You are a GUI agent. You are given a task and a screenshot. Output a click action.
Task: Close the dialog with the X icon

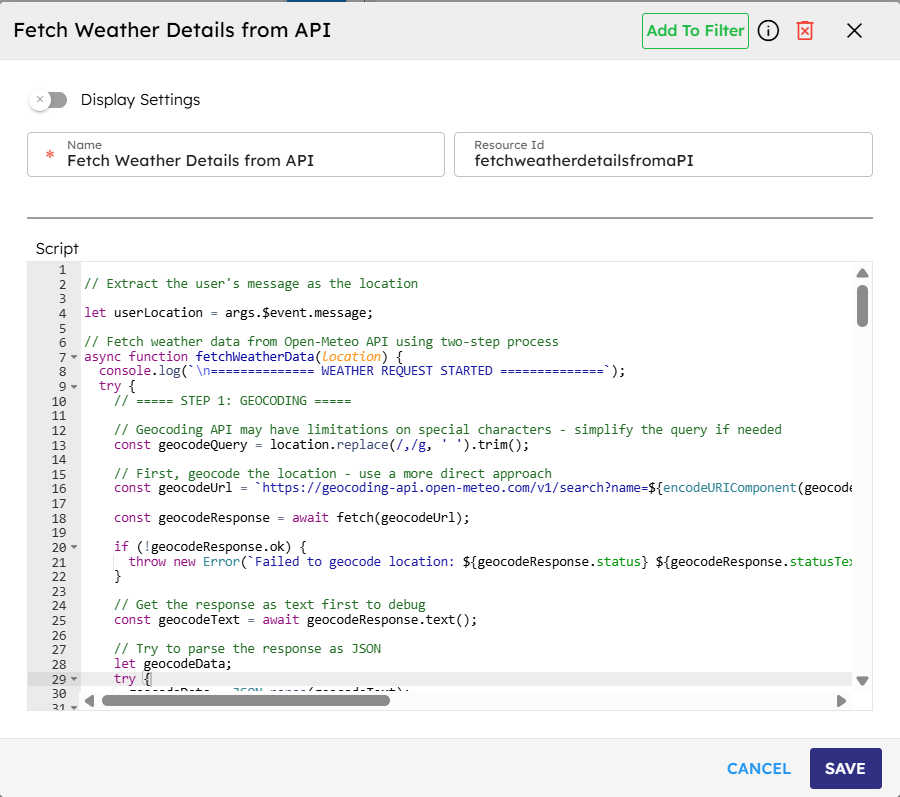854,31
